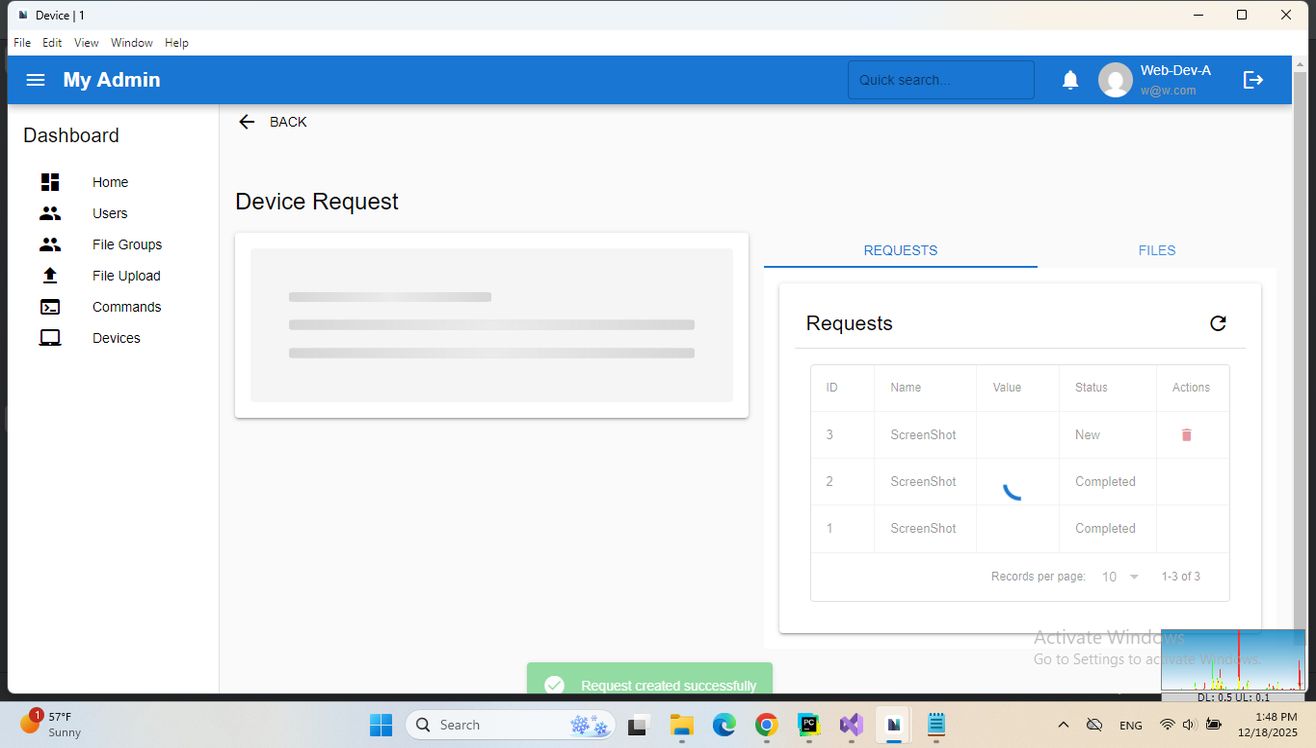Click the Quick search input field

(x=940, y=80)
